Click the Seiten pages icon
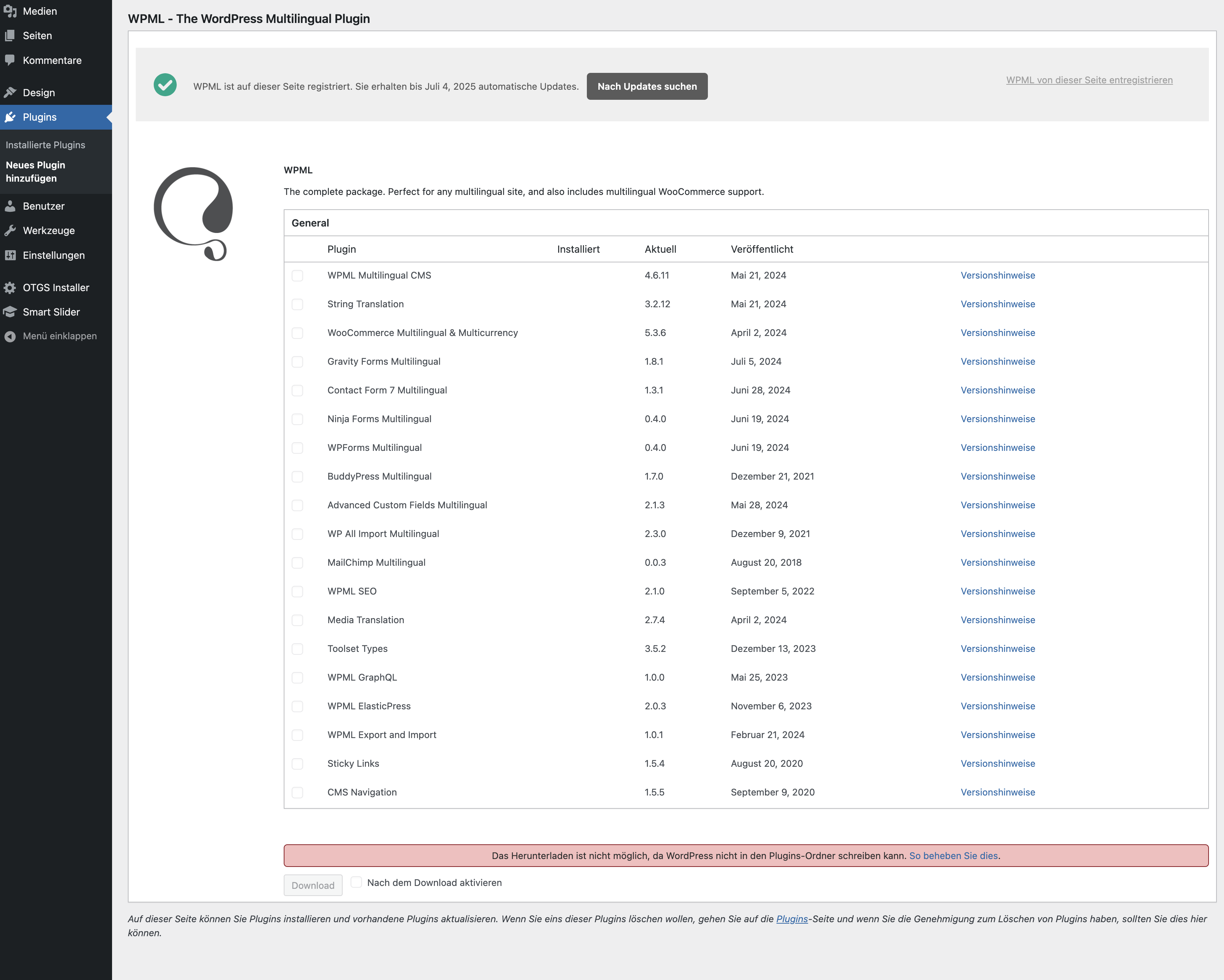This screenshot has height=980, width=1224. click(x=10, y=36)
